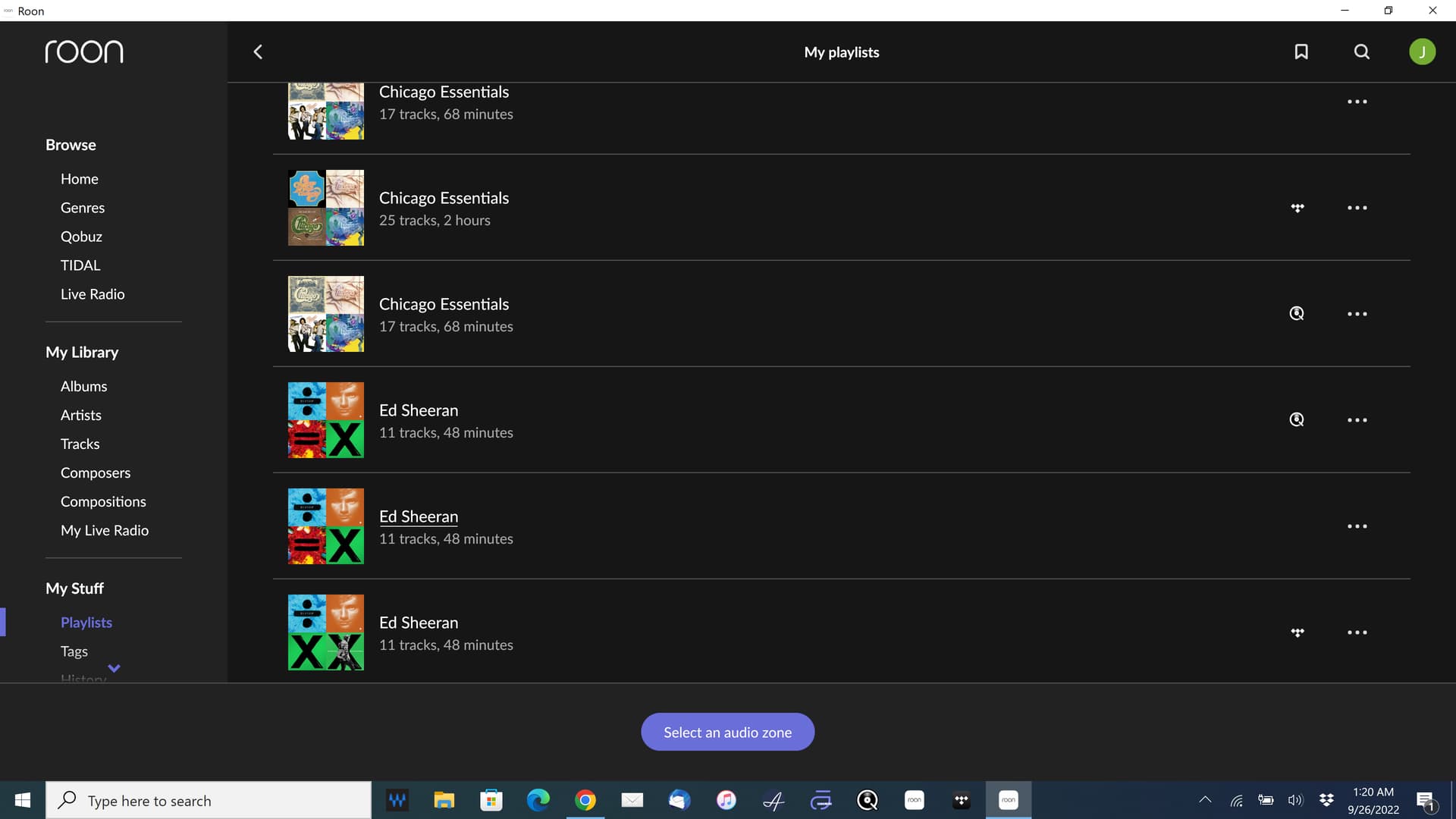This screenshot has height=819, width=1456.
Task: Click the My playlists page title
Action: pos(842,52)
